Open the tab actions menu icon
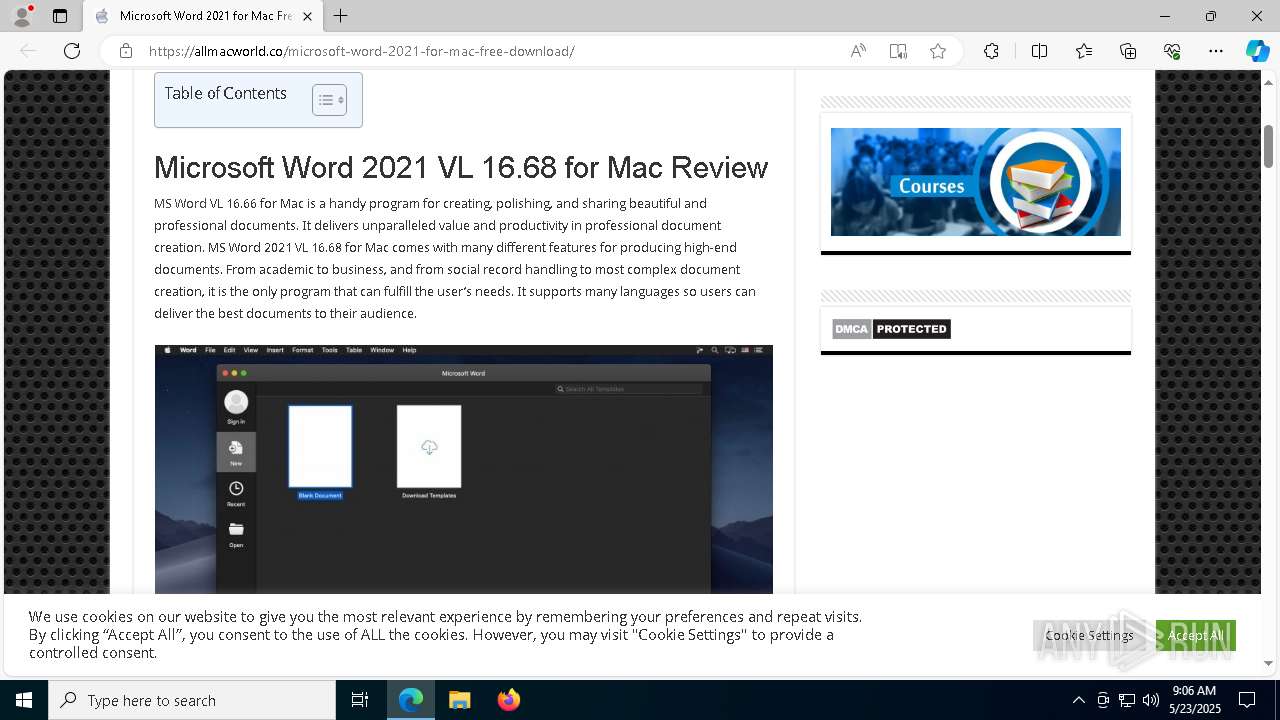Screen dimensions: 1280x720 pyautogui.click(x=60, y=16)
